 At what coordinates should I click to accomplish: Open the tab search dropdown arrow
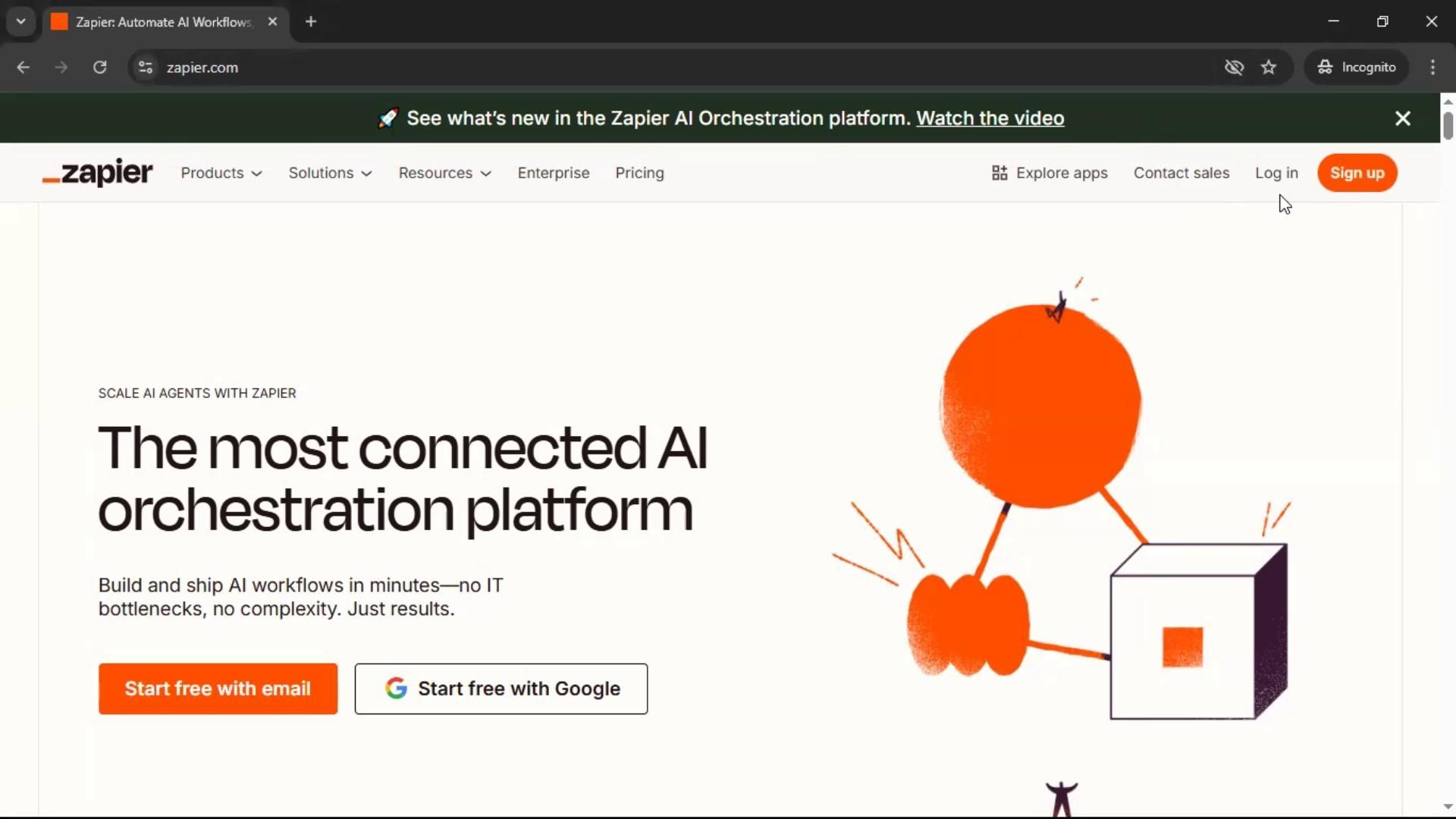[x=21, y=21]
